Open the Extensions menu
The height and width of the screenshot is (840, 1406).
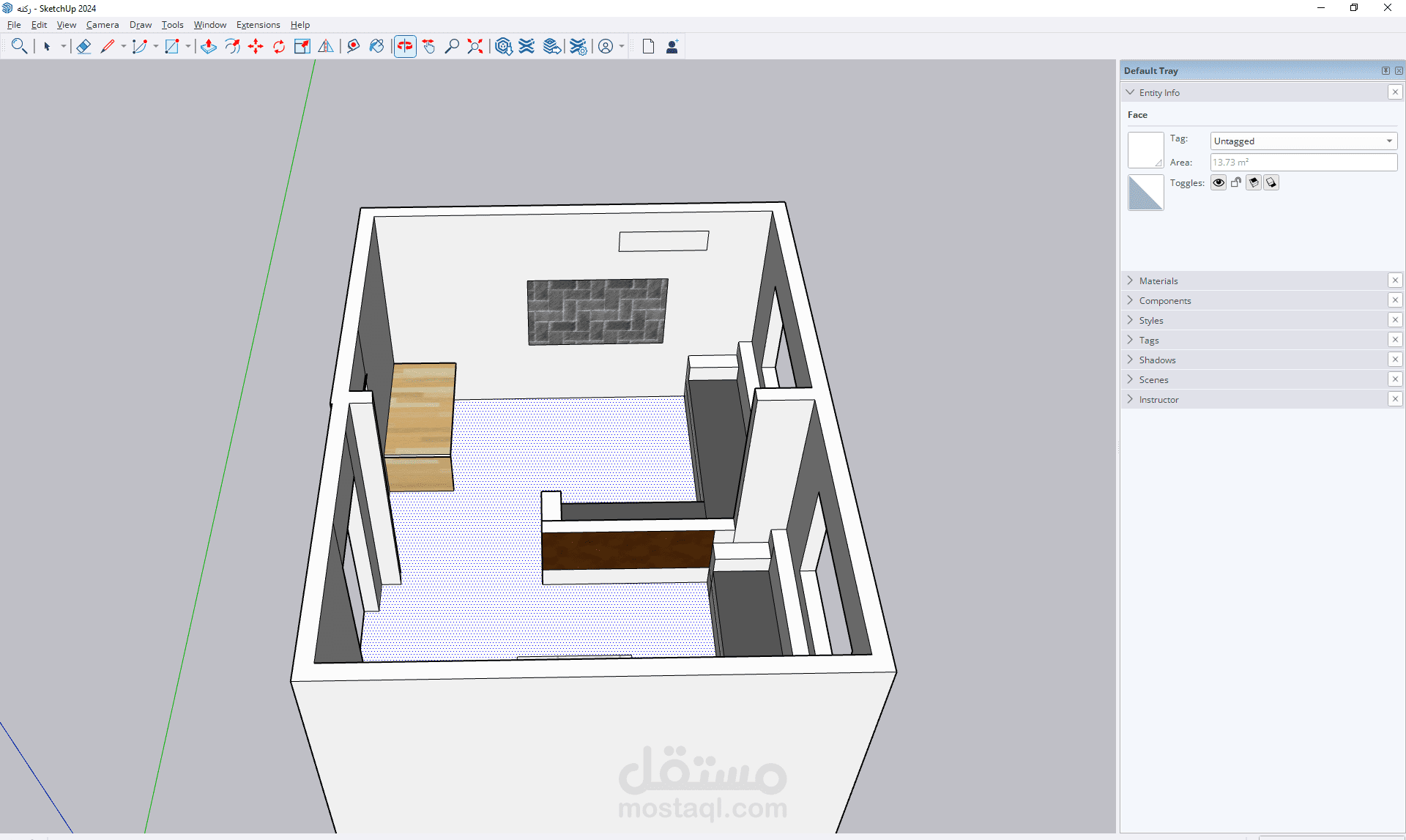[258, 24]
